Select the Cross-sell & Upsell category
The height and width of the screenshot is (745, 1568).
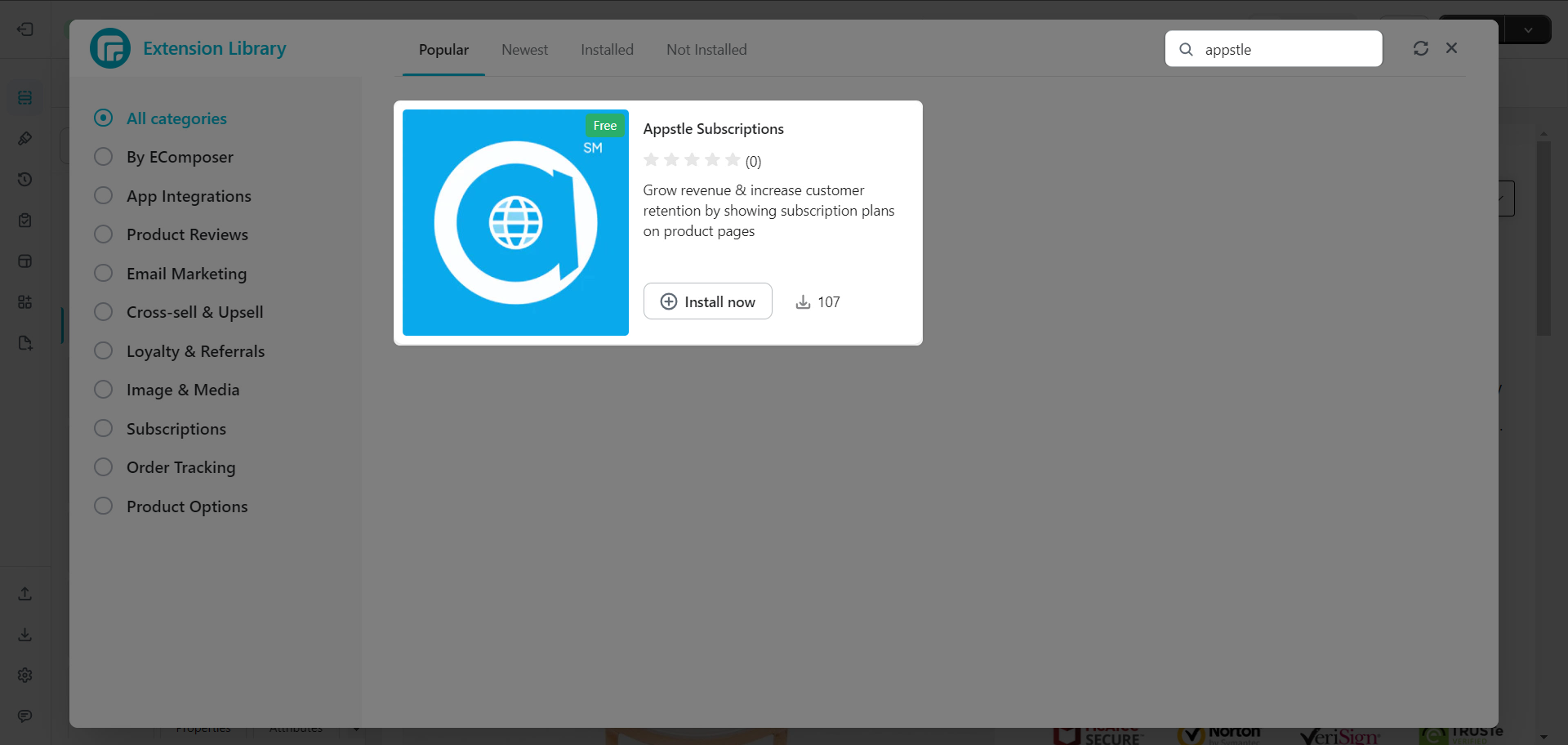[x=179, y=312]
